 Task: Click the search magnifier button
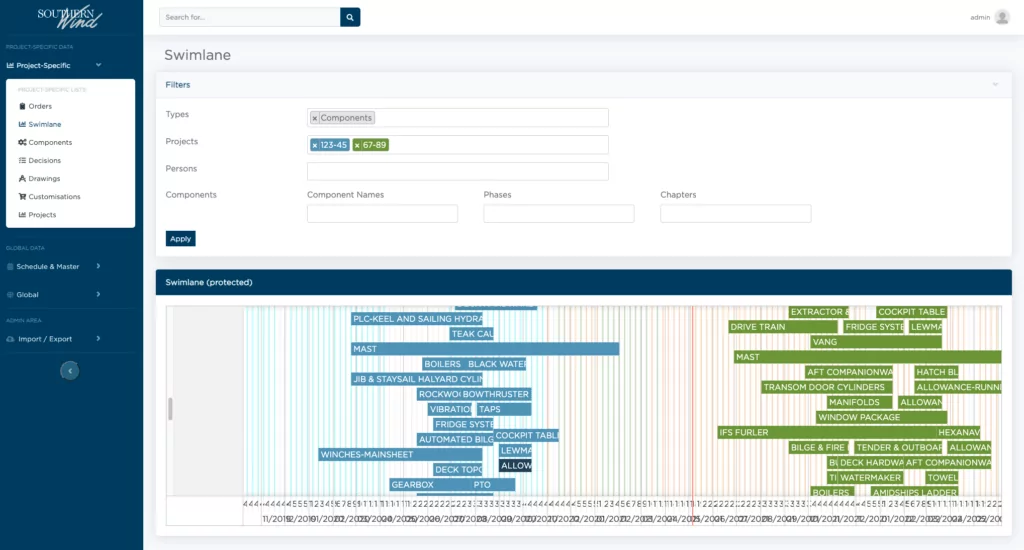pyautogui.click(x=350, y=17)
